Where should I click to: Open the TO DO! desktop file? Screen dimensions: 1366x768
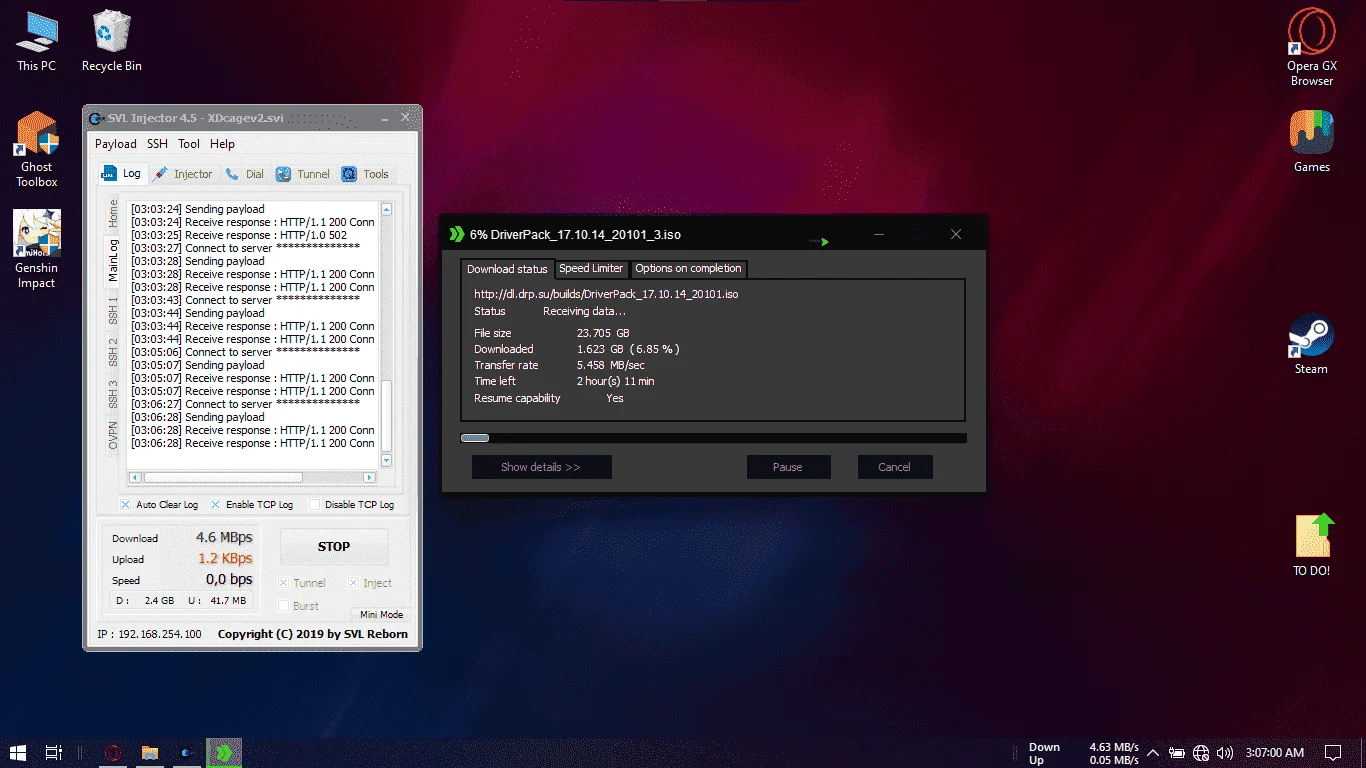coord(1311,545)
